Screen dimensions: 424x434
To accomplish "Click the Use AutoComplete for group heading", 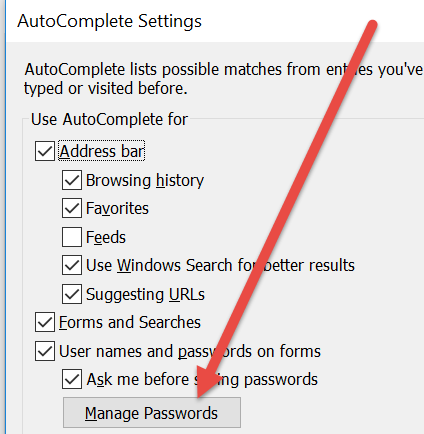I will tap(109, 119).
